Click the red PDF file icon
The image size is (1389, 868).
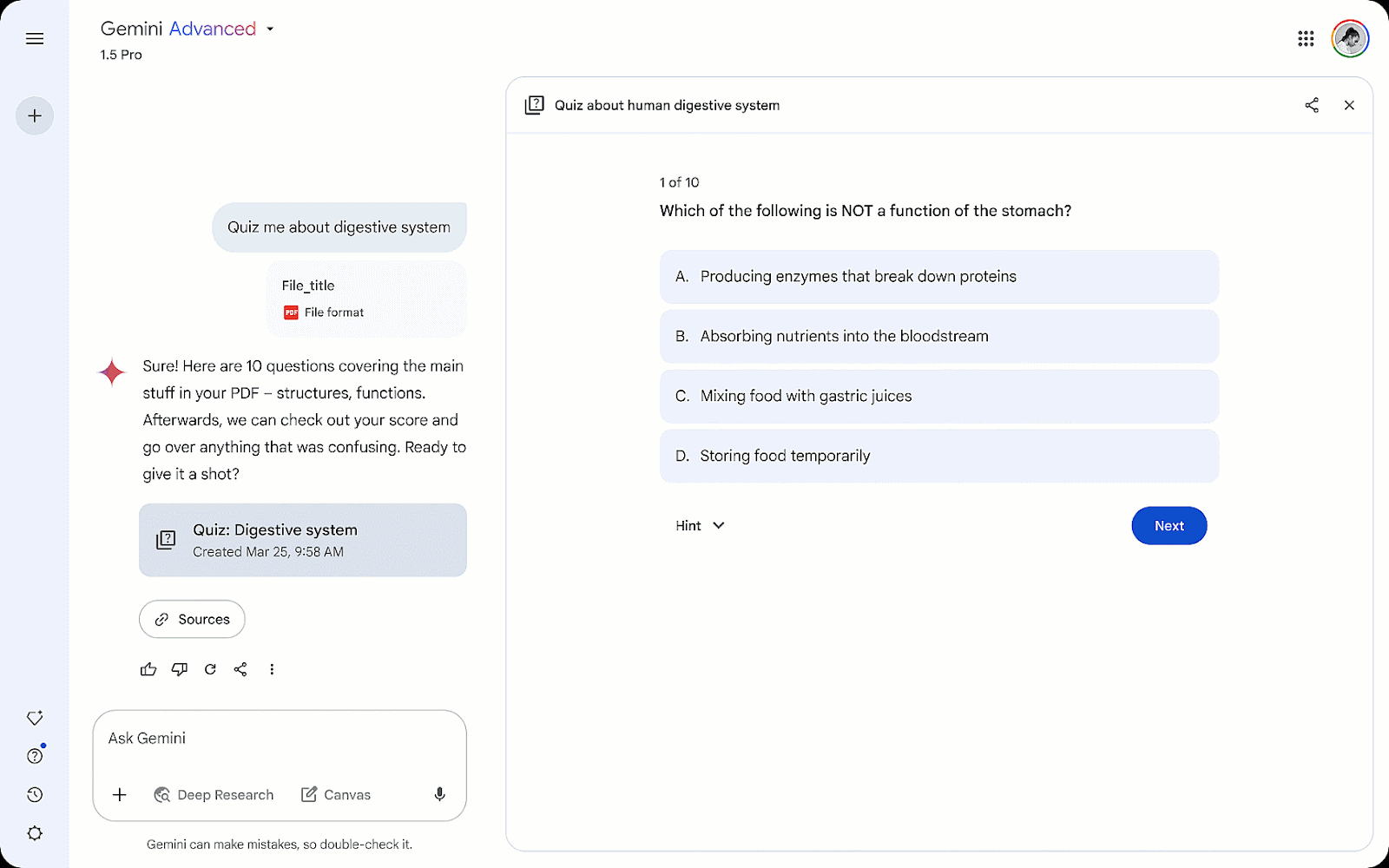(291, 312)
